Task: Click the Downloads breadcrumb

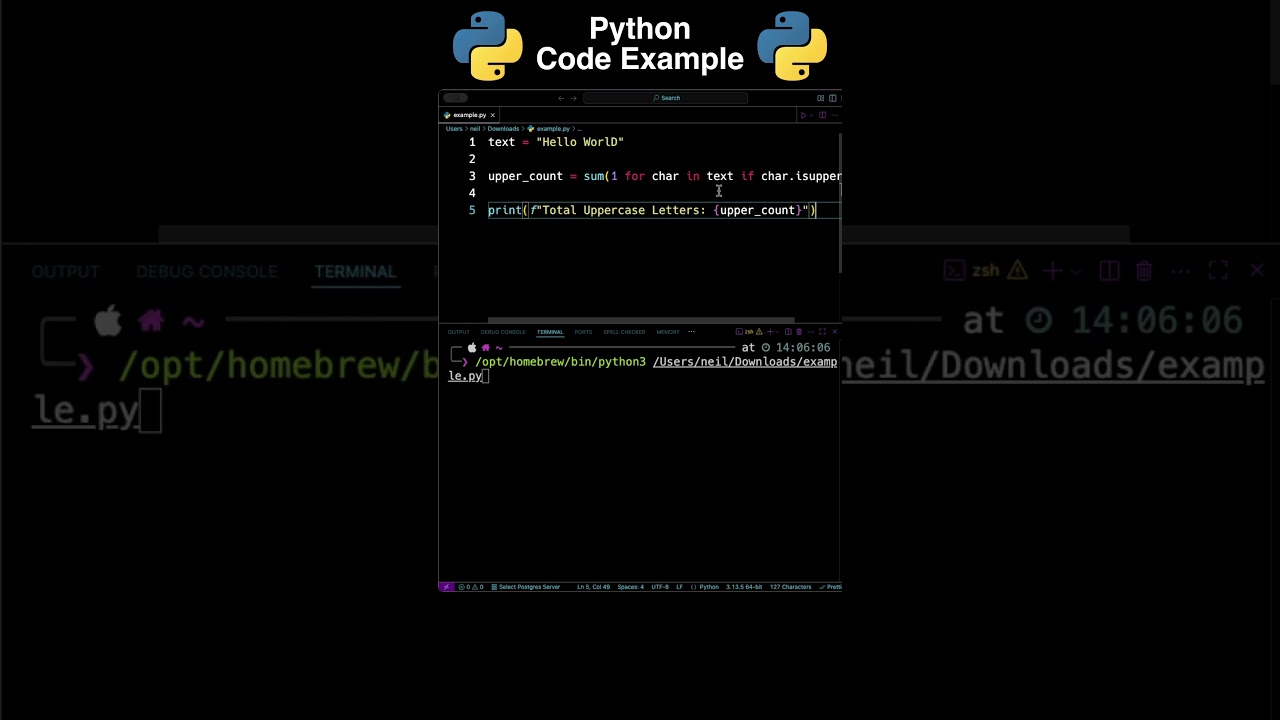Action: pos(503,129)
